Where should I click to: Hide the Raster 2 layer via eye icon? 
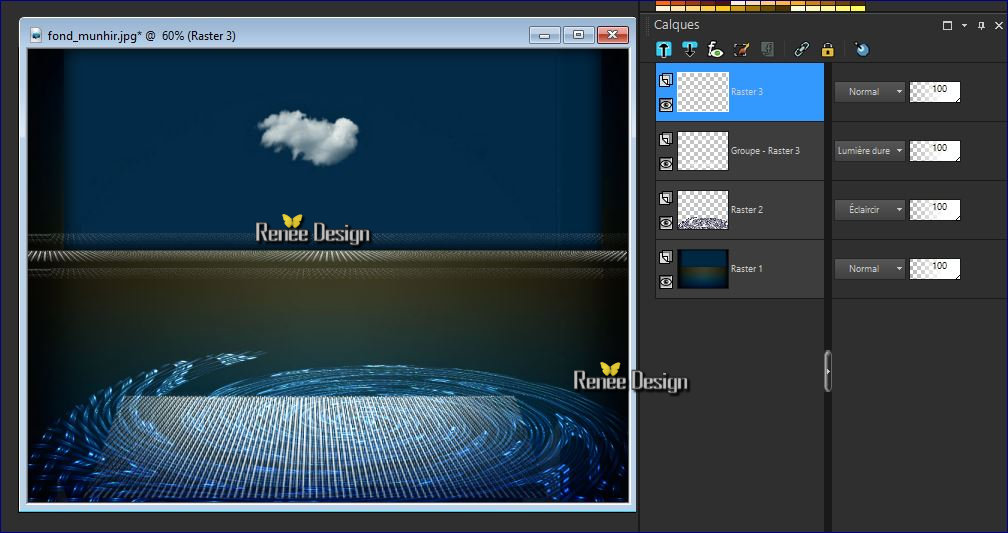666,223
